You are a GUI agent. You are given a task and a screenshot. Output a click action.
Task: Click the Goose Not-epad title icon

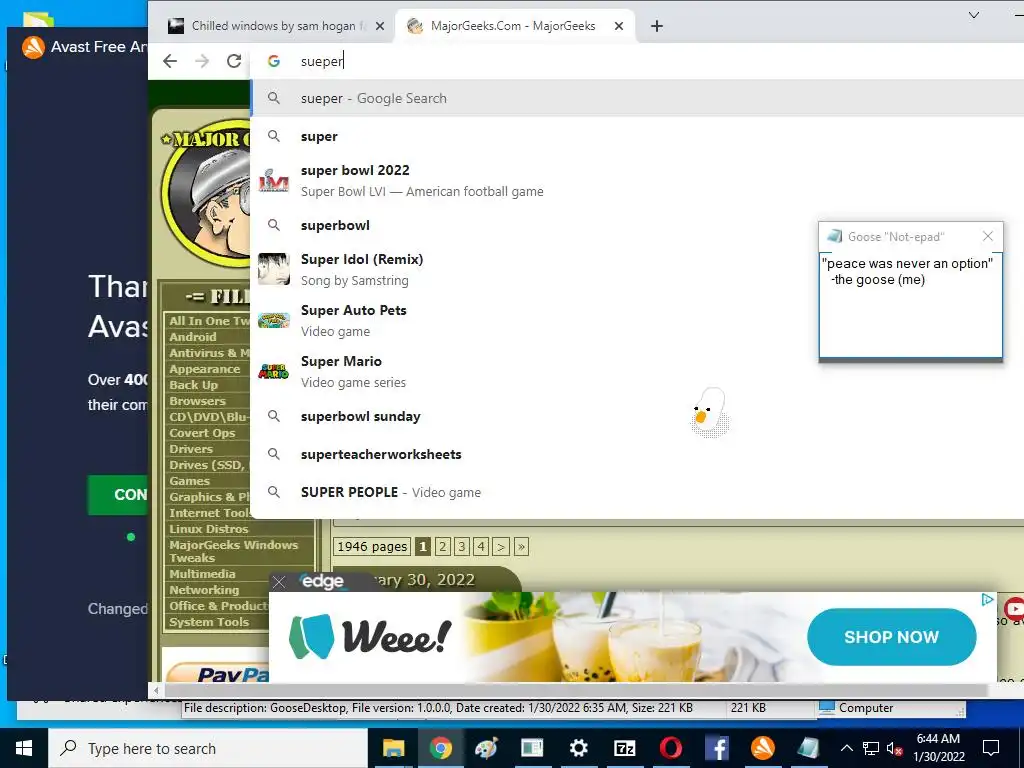click(834, 236)
